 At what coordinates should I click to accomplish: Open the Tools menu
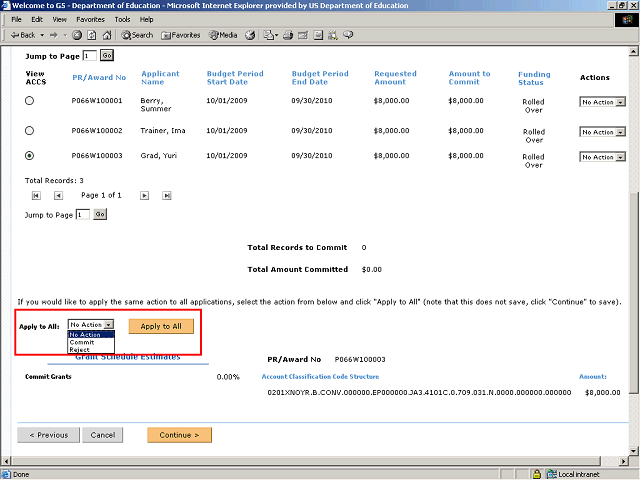coord(122,19)
